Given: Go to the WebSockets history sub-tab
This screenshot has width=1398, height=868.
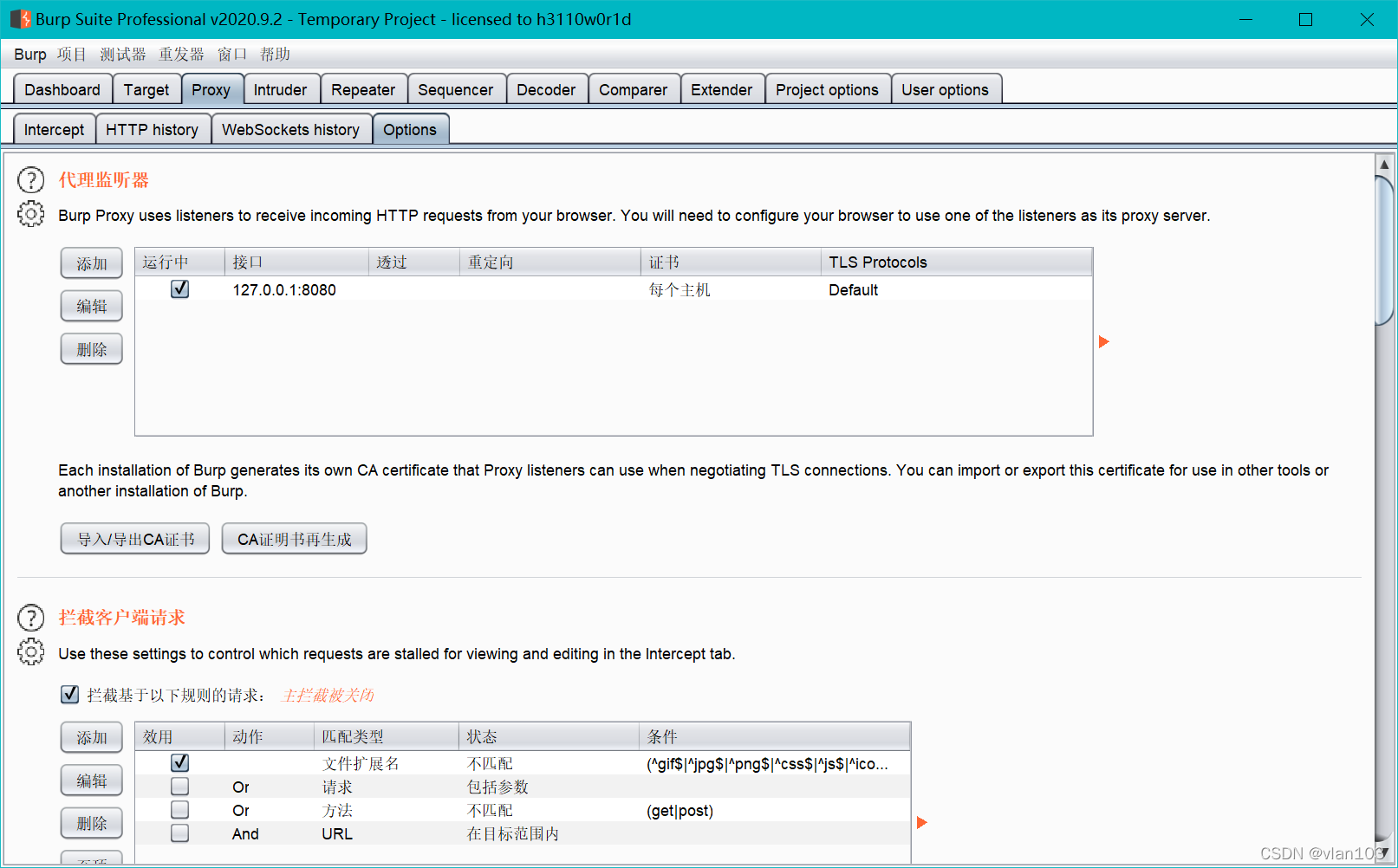Looking at the screenshot, I should [290, 130].
